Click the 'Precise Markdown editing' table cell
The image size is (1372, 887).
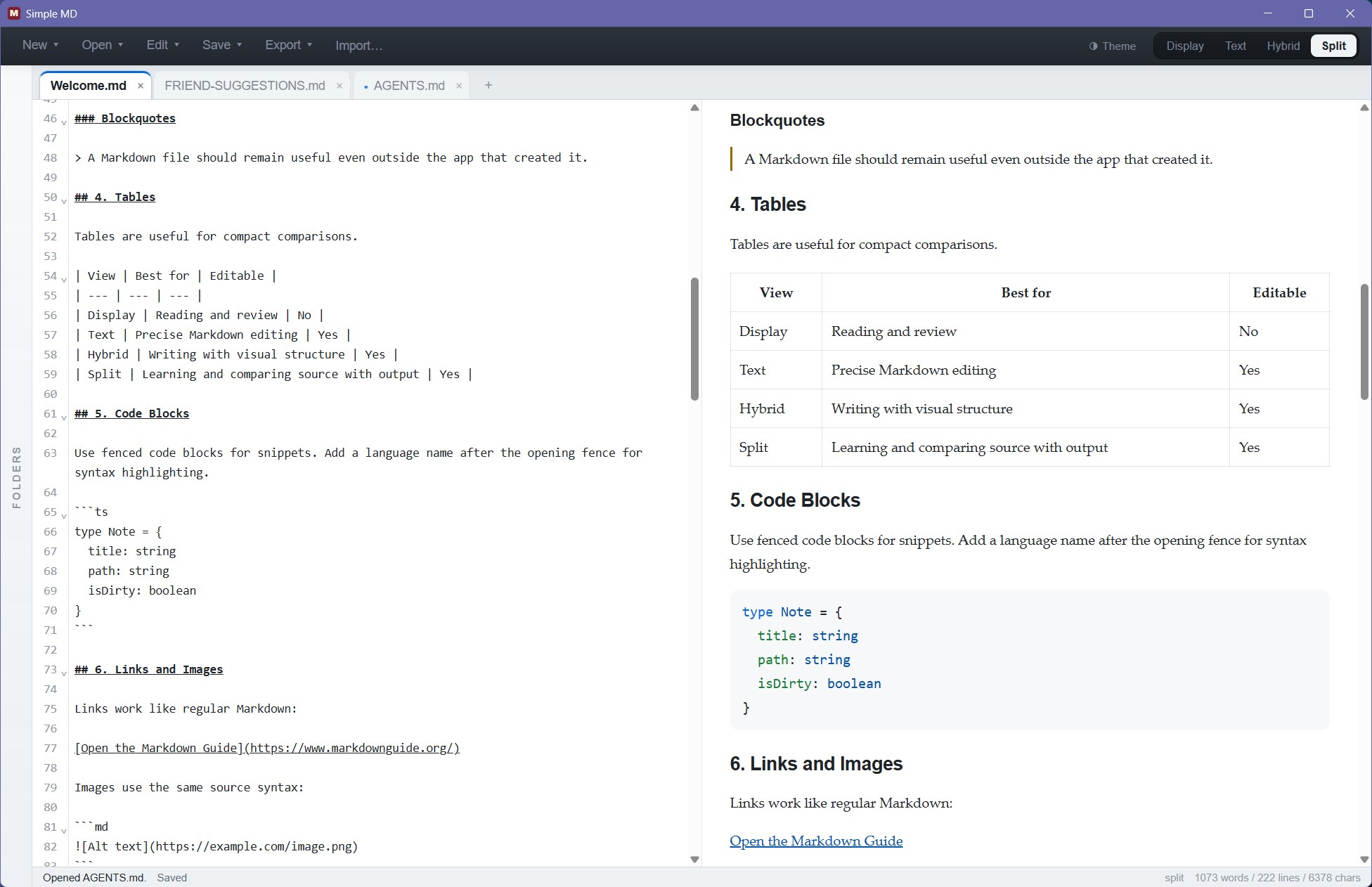click(x=1025, y=370)
